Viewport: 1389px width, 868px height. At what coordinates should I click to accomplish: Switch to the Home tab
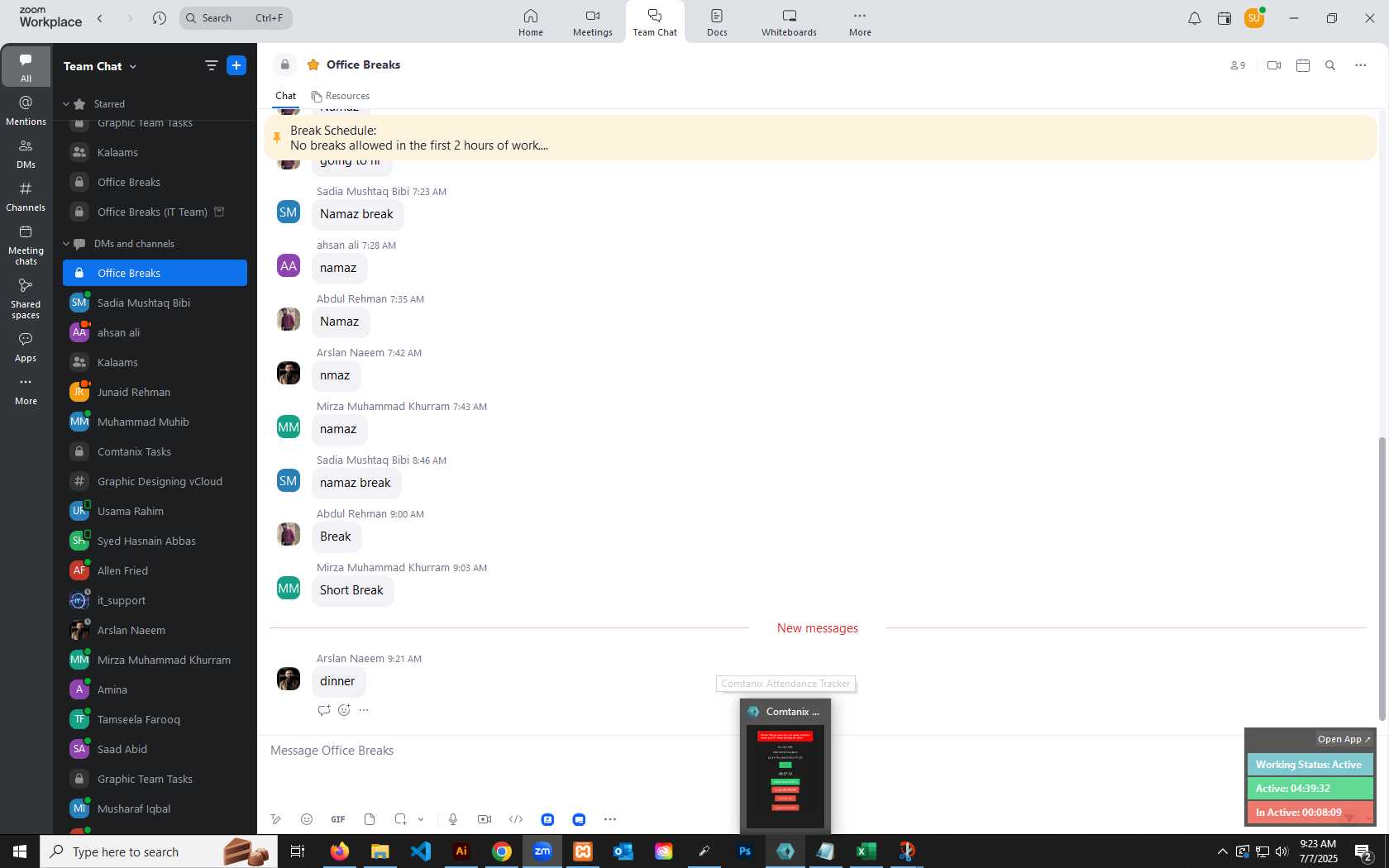tap(531, 22)
